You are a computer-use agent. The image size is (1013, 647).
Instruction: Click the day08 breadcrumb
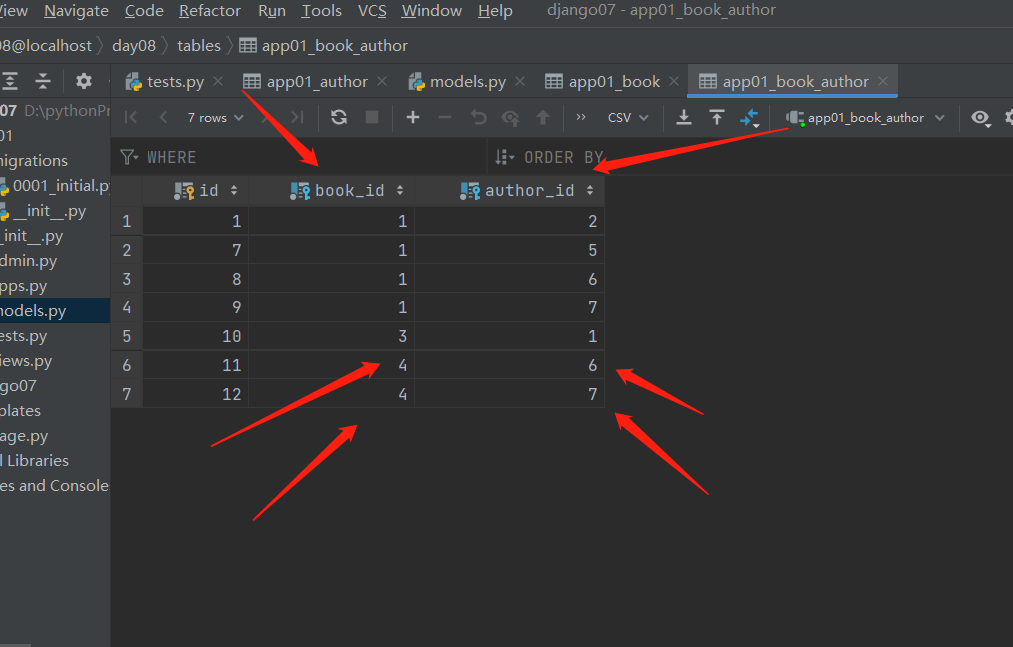(x=134, y=46)
